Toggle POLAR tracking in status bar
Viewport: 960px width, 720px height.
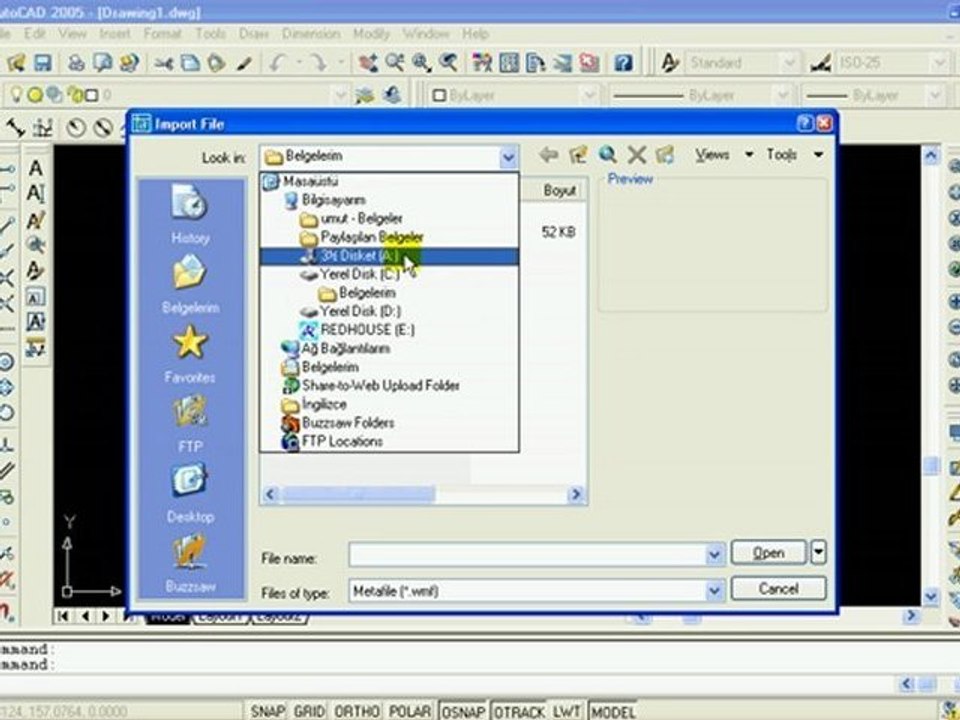pos(410,711)
